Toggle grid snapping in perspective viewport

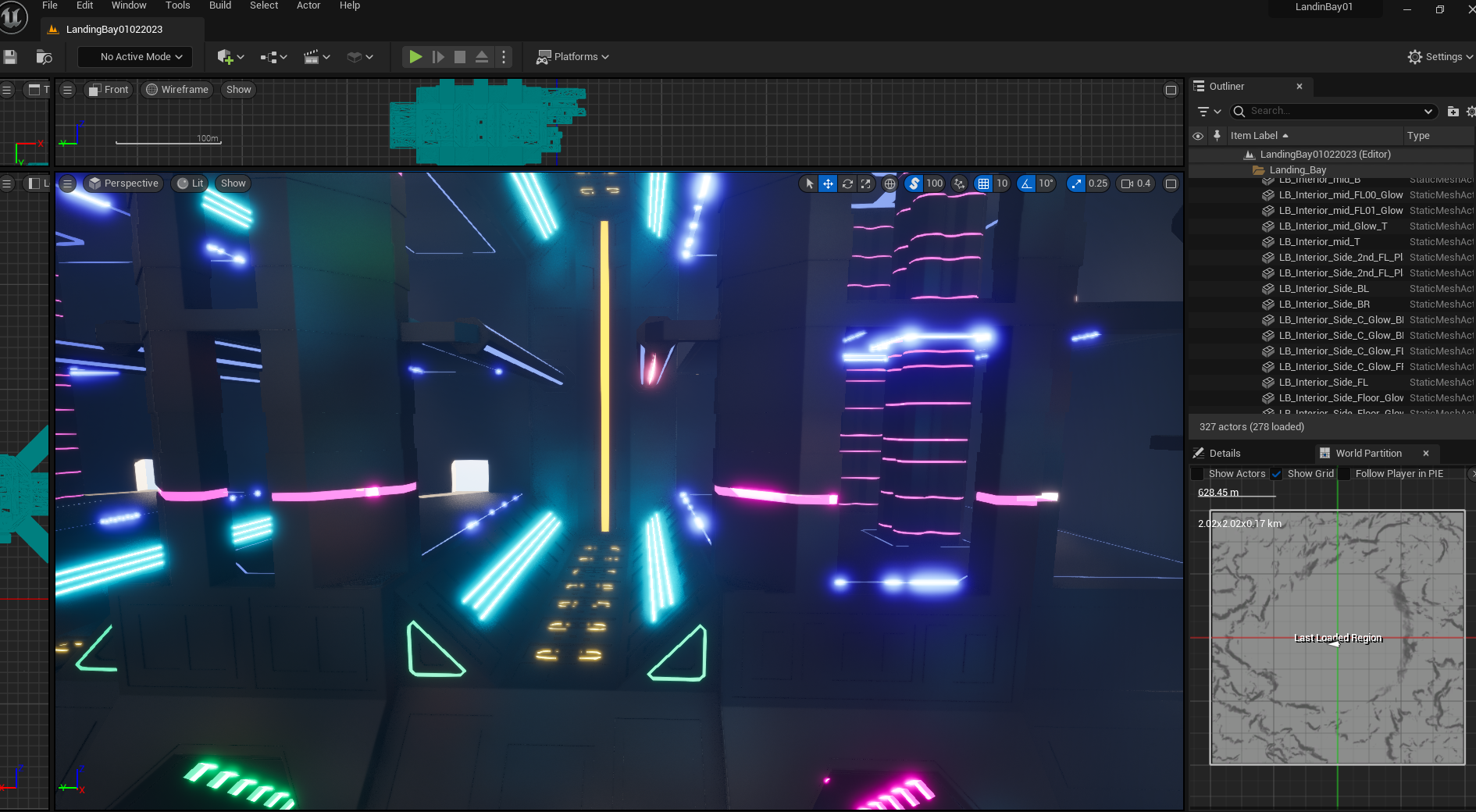[983, 183]
